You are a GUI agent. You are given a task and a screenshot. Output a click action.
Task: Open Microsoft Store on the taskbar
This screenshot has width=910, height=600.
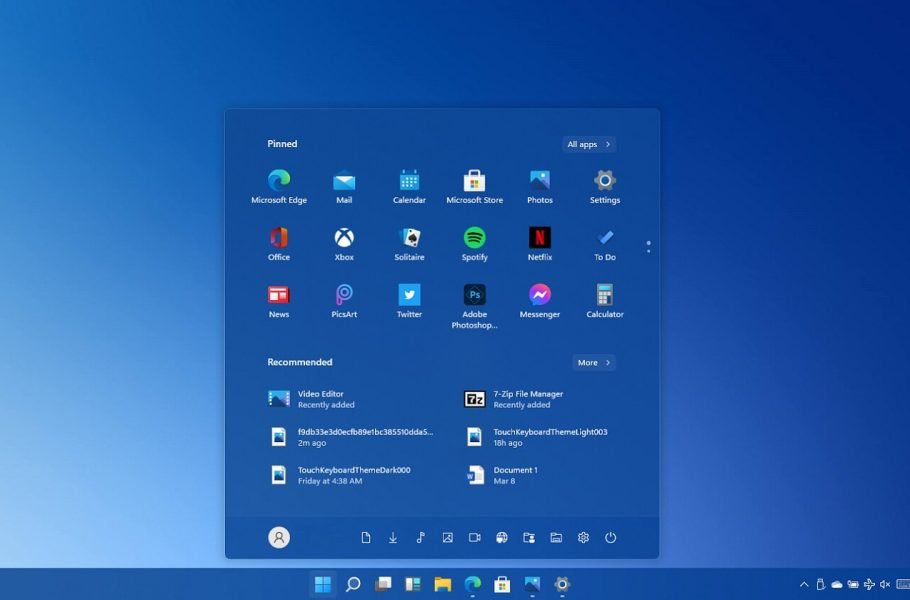coord(502,584)
